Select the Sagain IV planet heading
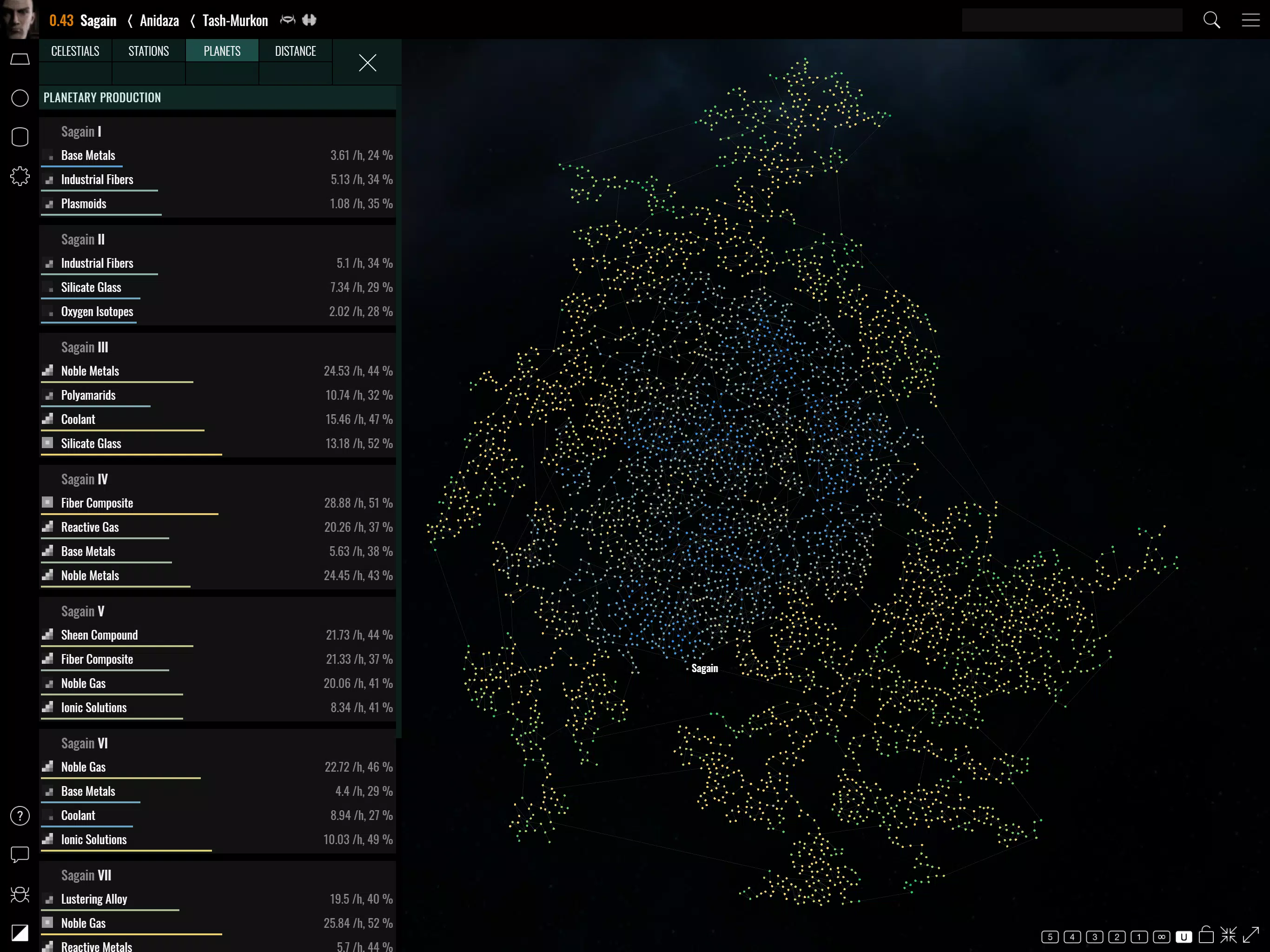This screenshot has width=1270, height=952. 85,479
